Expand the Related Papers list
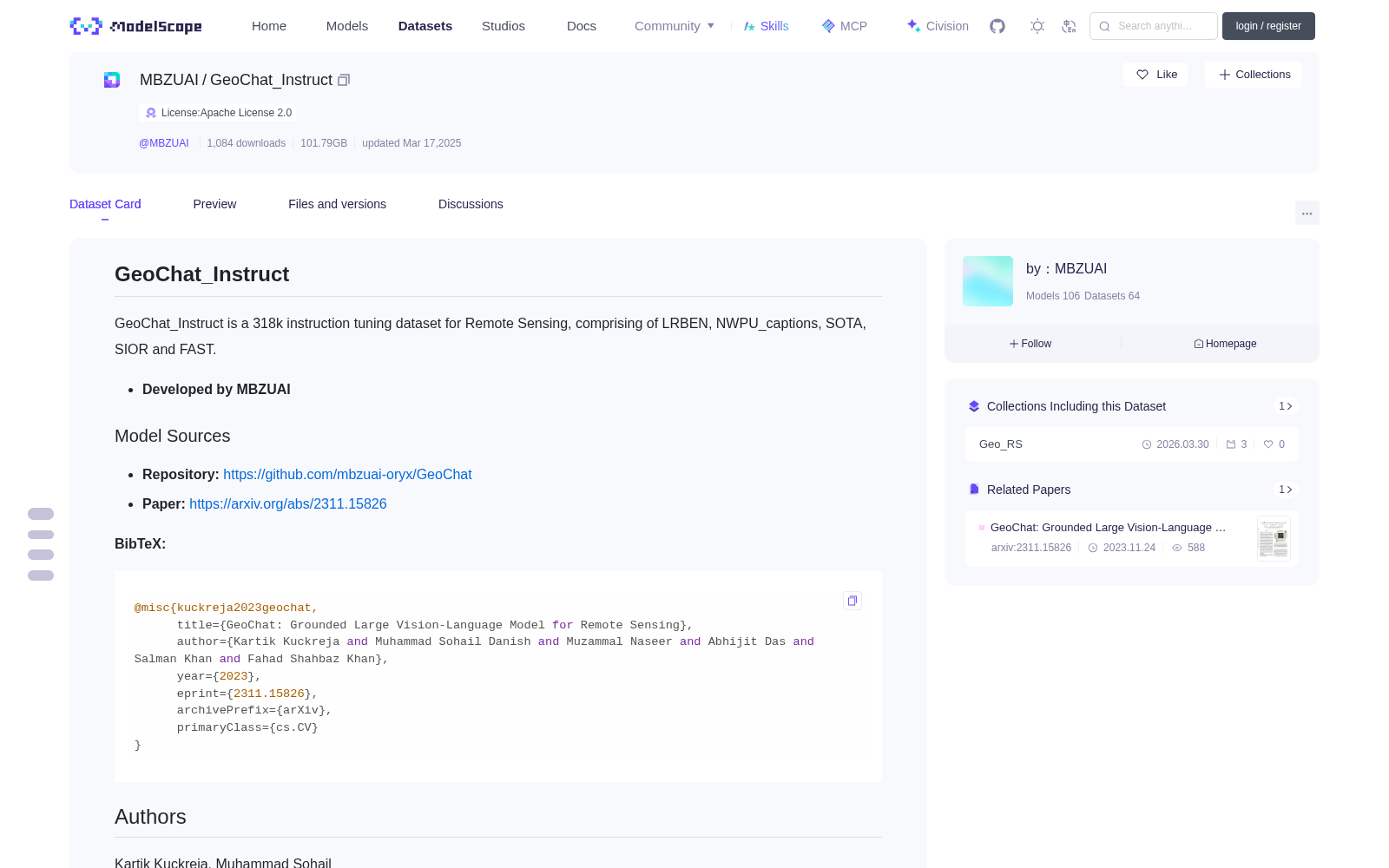1389x868 pixels. tap(1286, 490)
